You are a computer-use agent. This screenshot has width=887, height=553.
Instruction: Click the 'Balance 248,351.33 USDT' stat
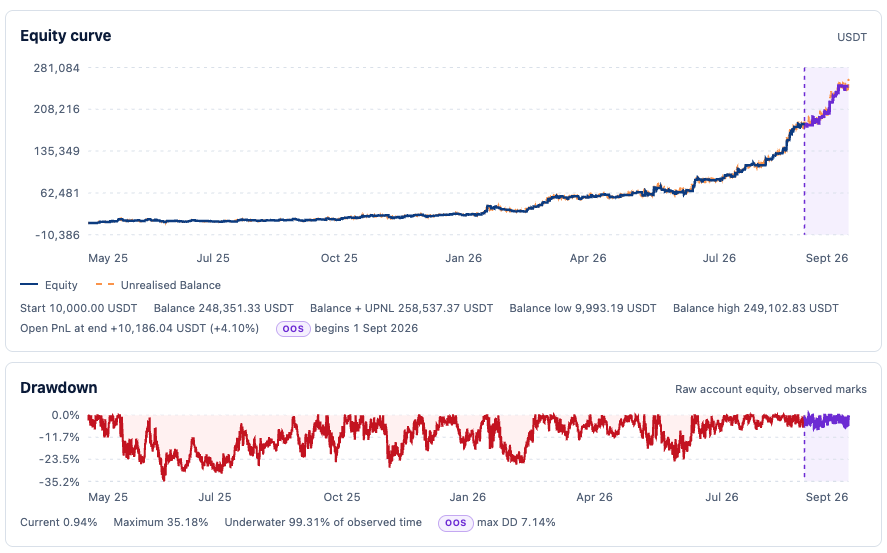(x=223, y=308)
